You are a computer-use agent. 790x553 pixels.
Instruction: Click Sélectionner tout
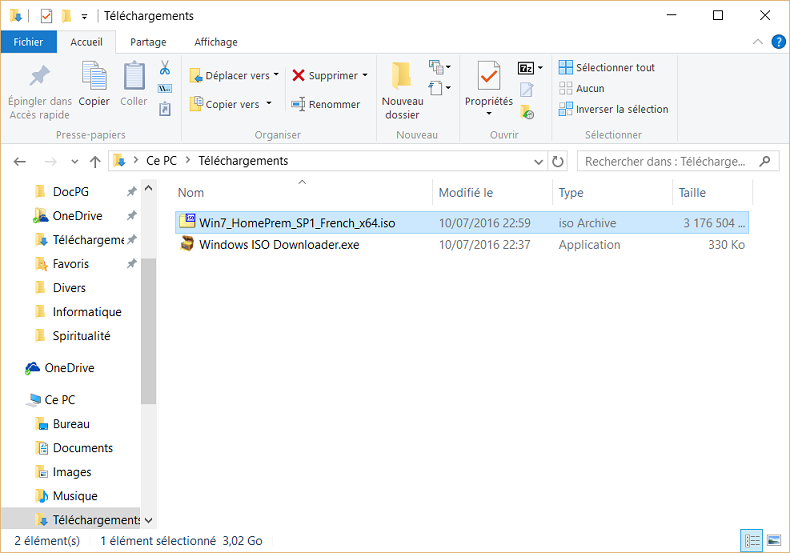coord(607,67)
